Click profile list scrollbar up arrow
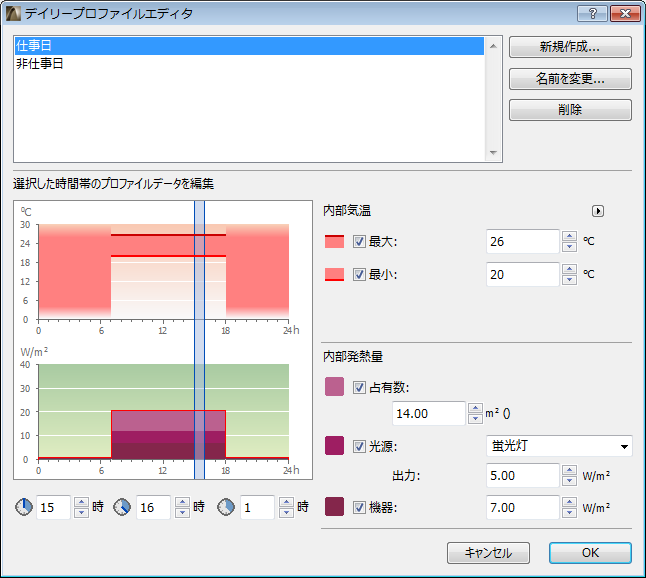This screenshot has height=578, width=646. (x=493, y=46)
